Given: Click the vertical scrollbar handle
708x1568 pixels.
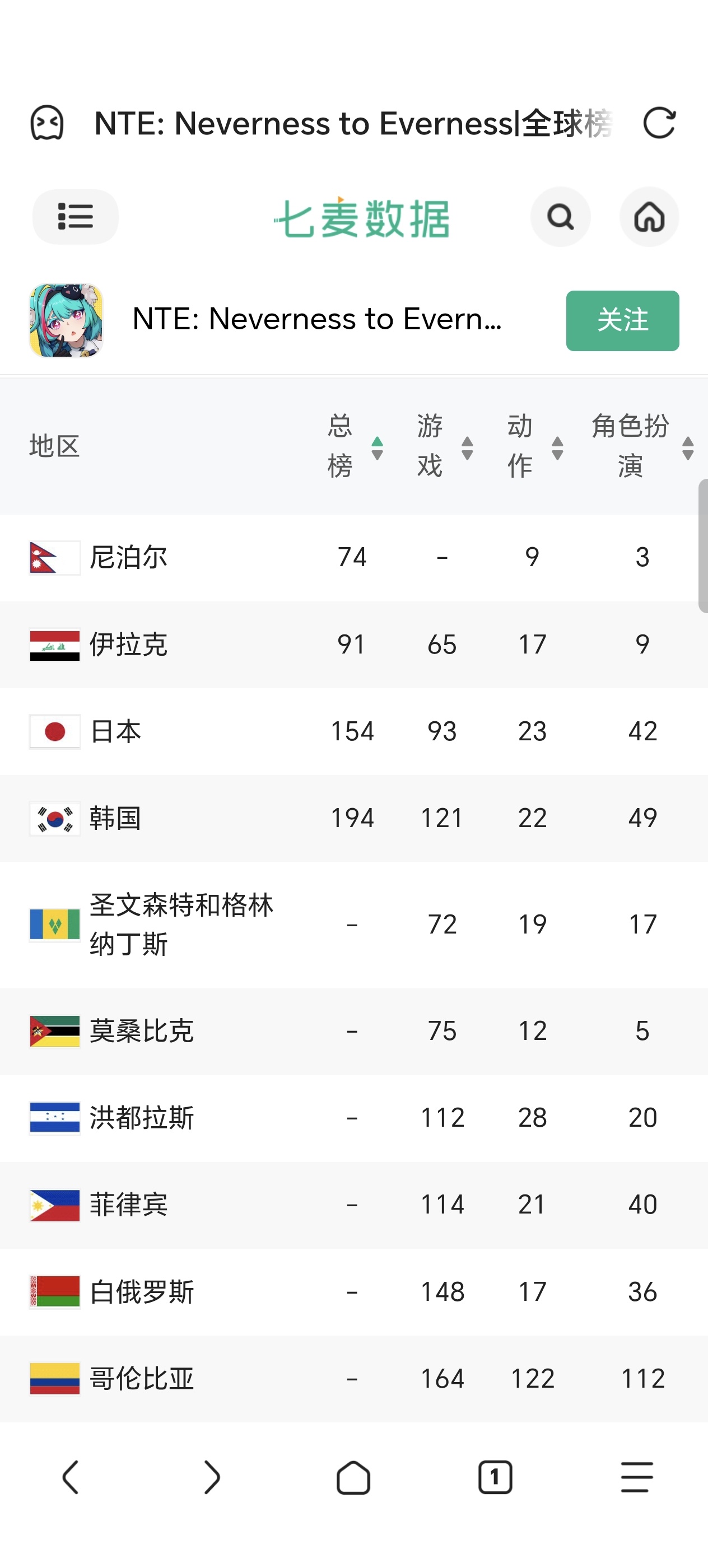Looking at the screenshot, I should pyautogui.click(x=703, y=546).
